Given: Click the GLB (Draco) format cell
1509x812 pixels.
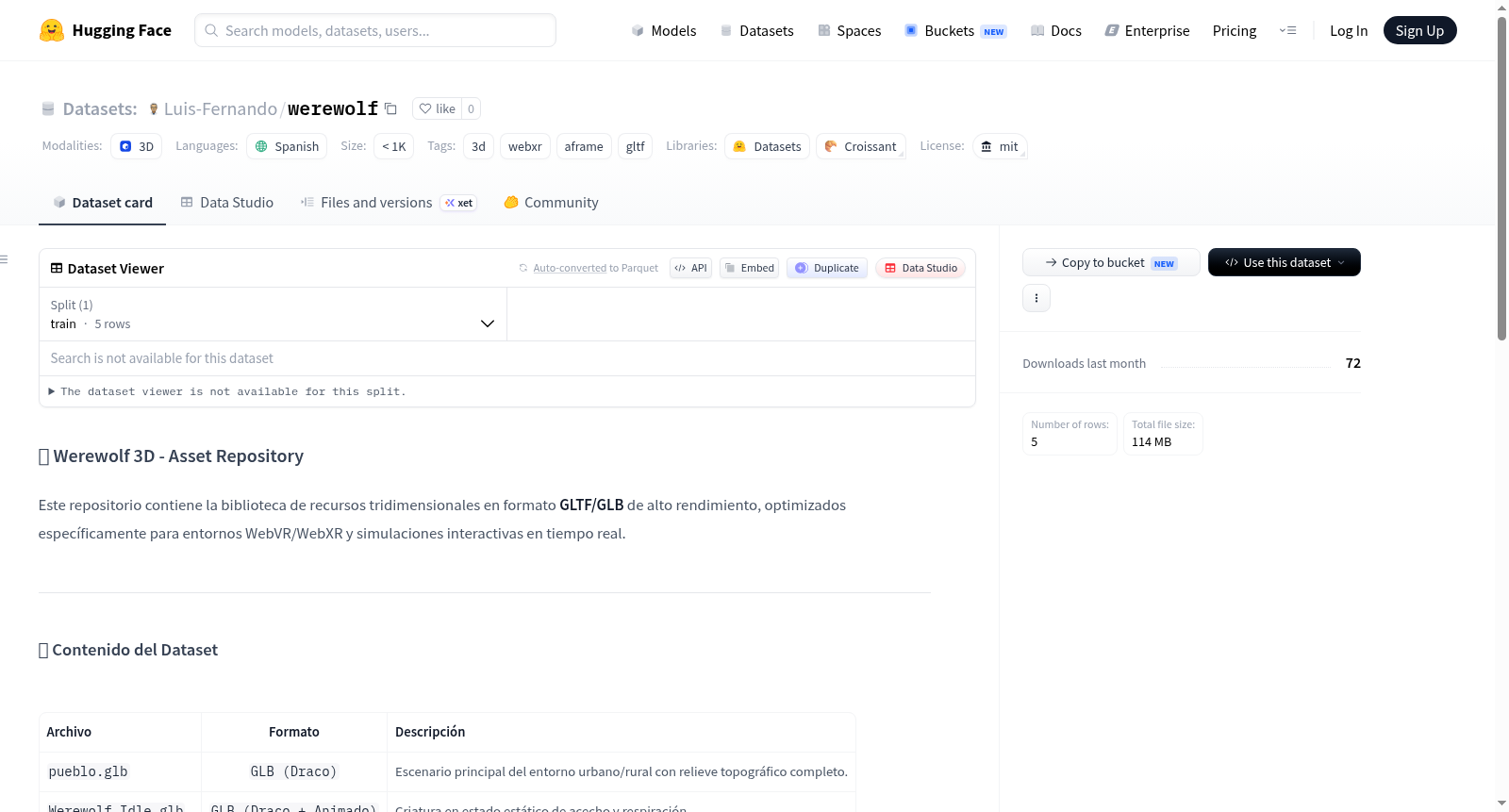Looking at the screenshot, I should click(x=293, y=771).
